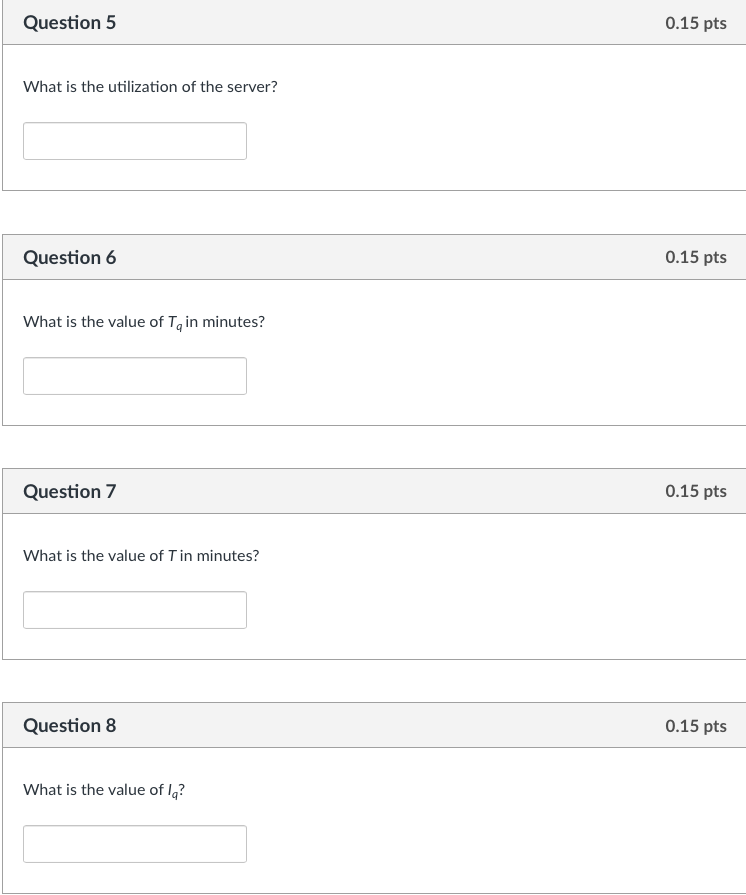Click the Tq question prompt text
This screenshot has width=746, height=895.
(x=144, y=321)
